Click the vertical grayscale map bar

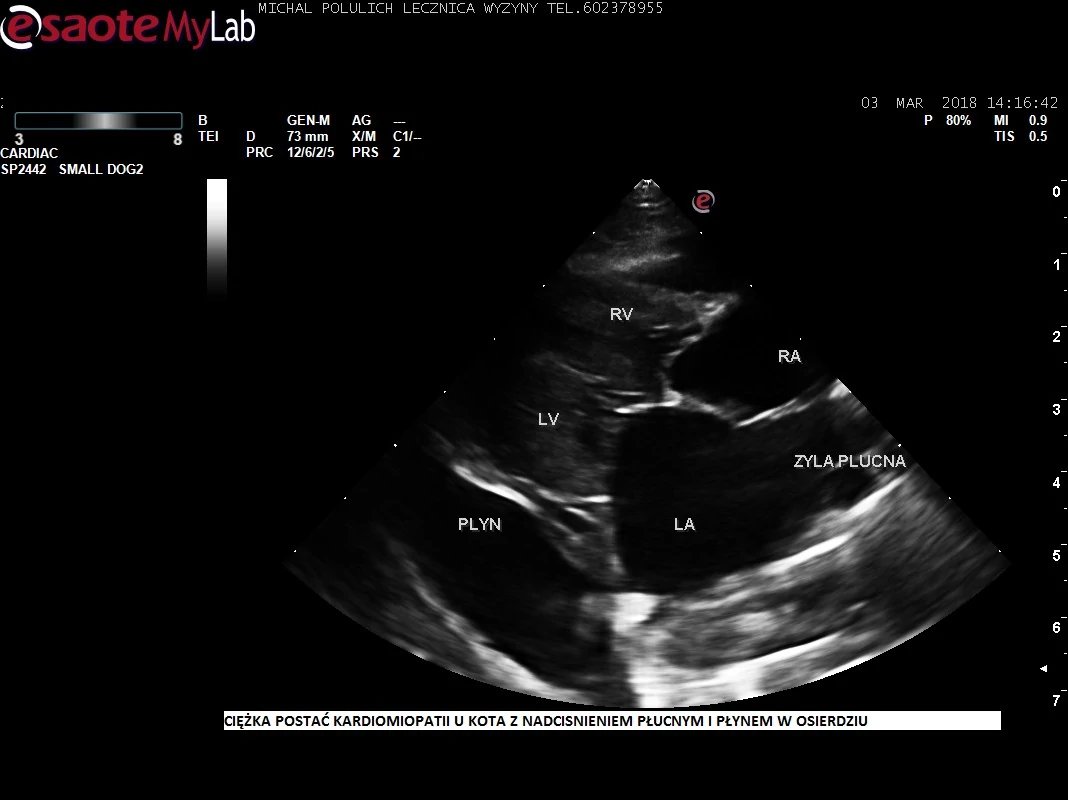tap(217, 236)
